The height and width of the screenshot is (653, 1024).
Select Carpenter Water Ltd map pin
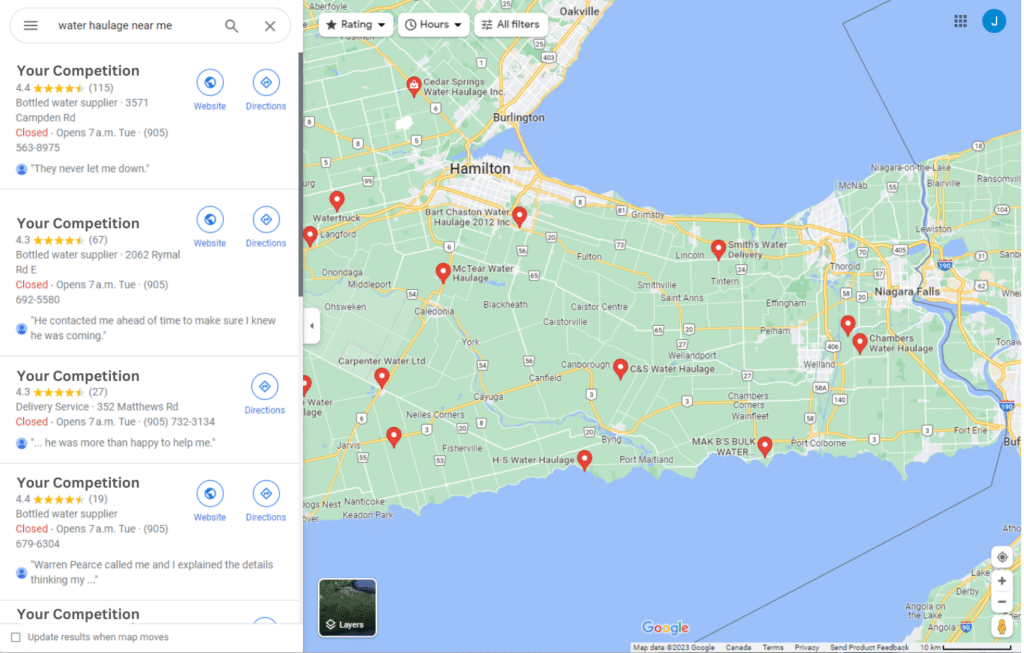[382, 377]
